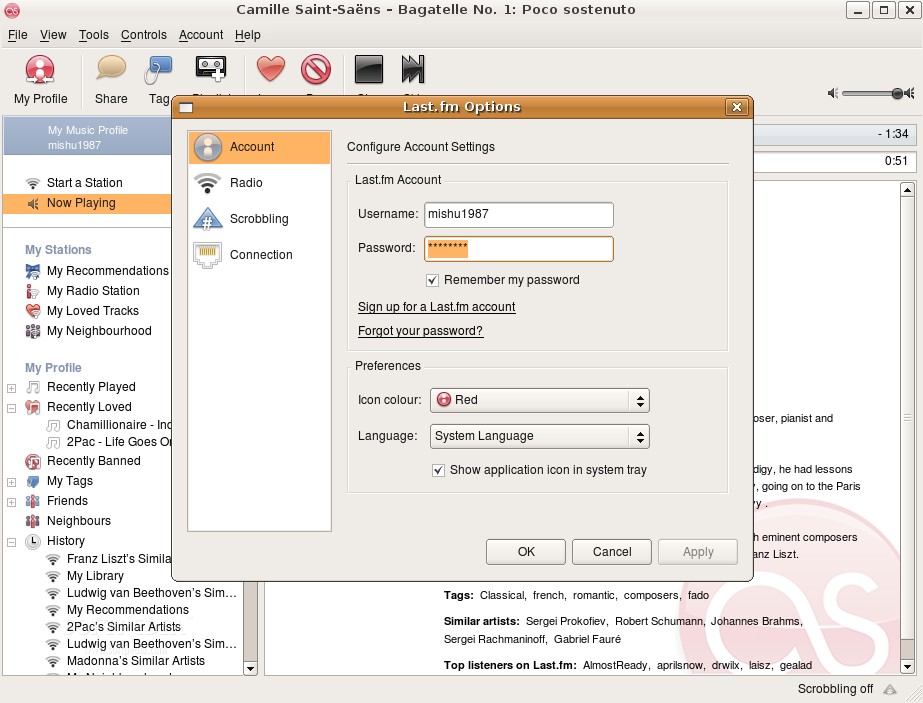Open the Scrobbling options page
Image resolution: width=923 pixels, height=703 pixels.
point(260,219)
